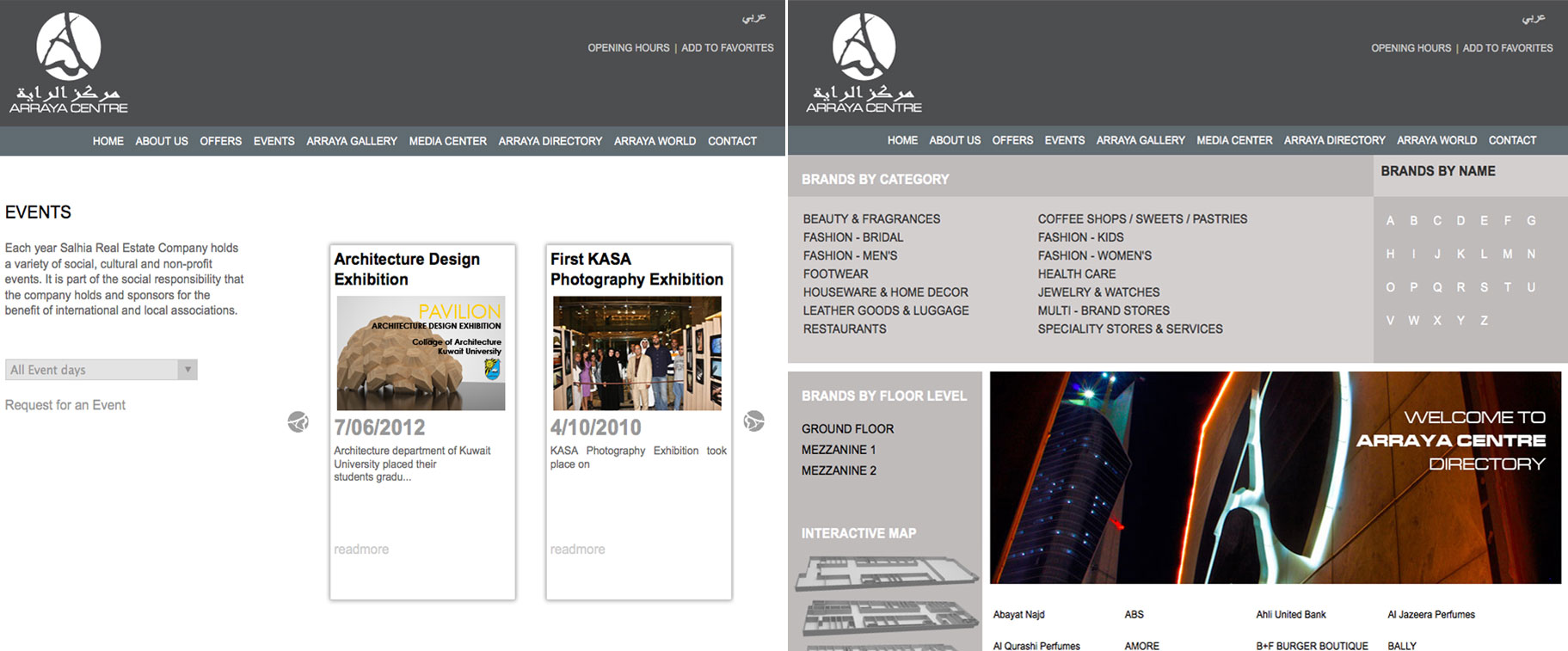Open Media Center in the Directory page navigation
Image resolution: width=1568 pixels, height=651 pixels.
[1234, 140]
